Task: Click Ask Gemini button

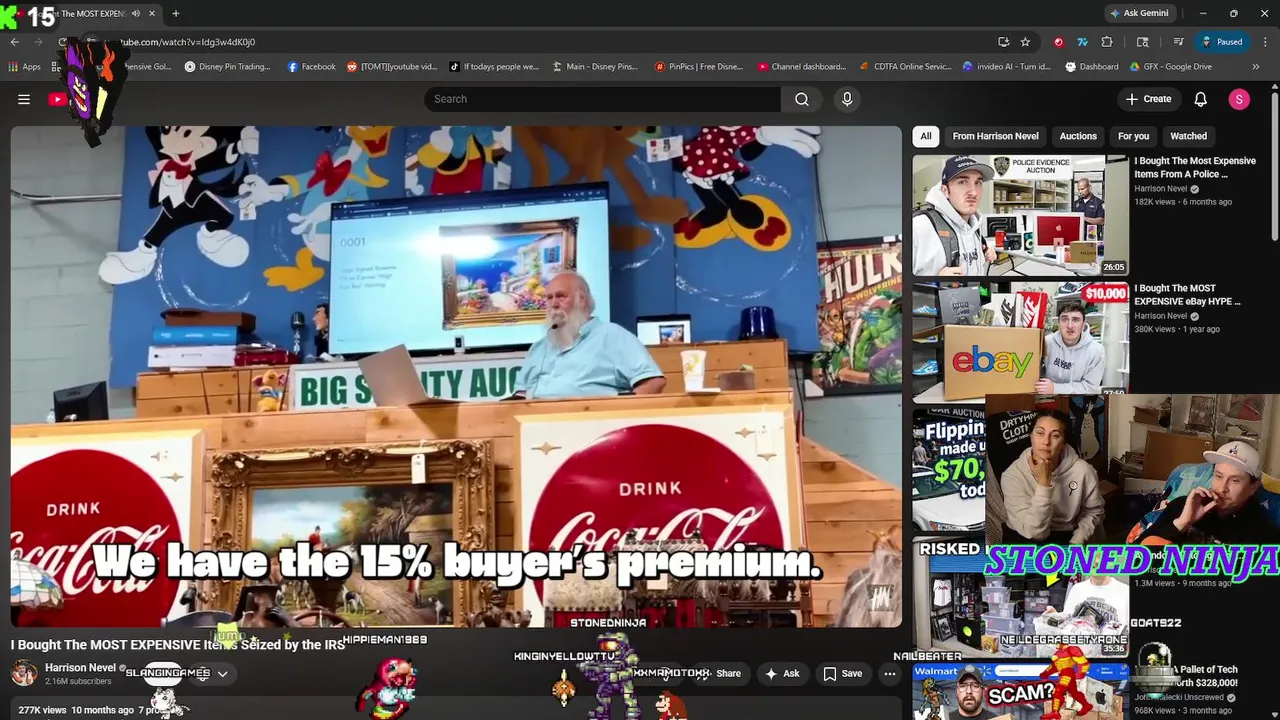Action: tap(1139, 14)
